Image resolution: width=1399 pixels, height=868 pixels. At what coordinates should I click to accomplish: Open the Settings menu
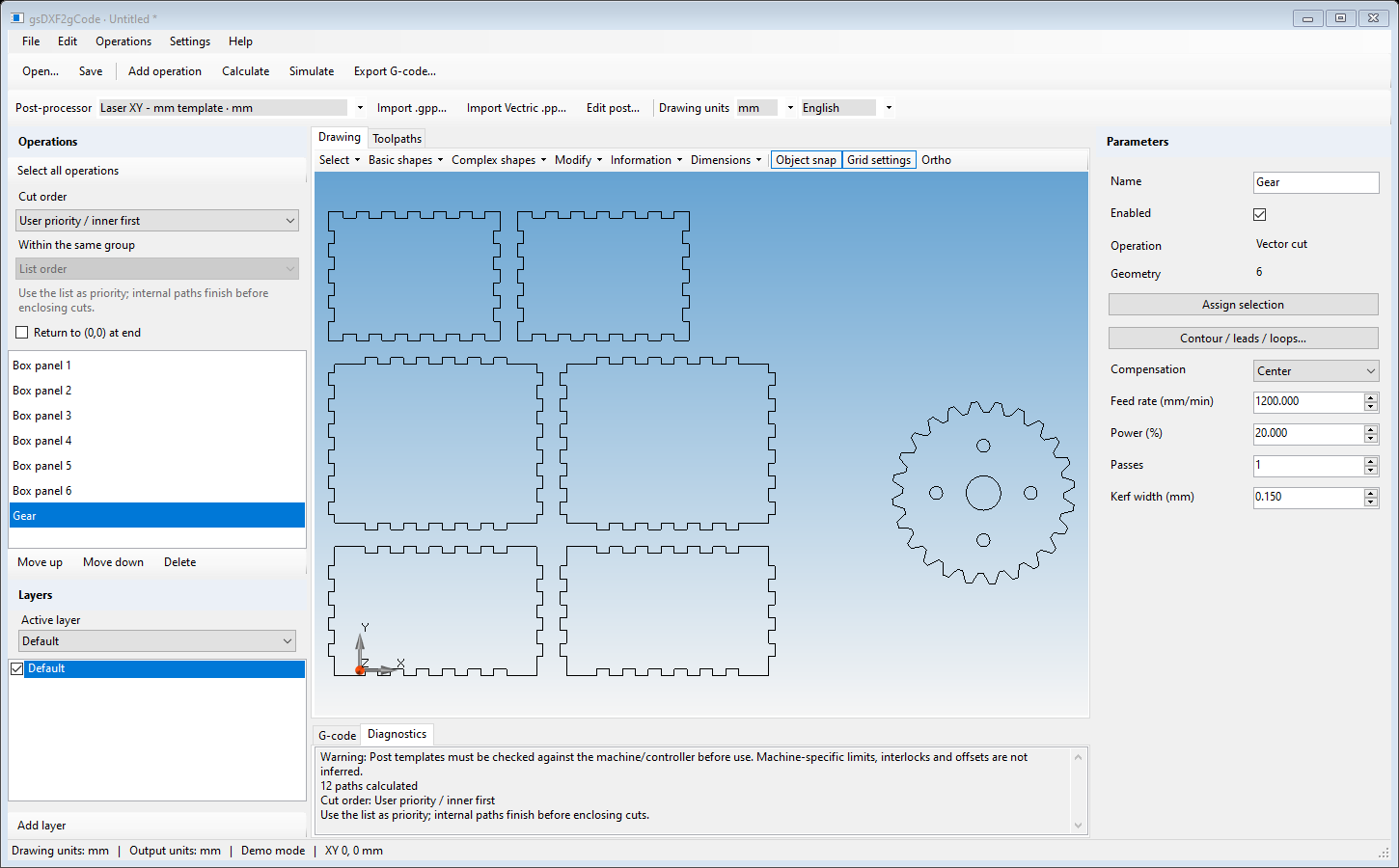(x=190, y=41)
